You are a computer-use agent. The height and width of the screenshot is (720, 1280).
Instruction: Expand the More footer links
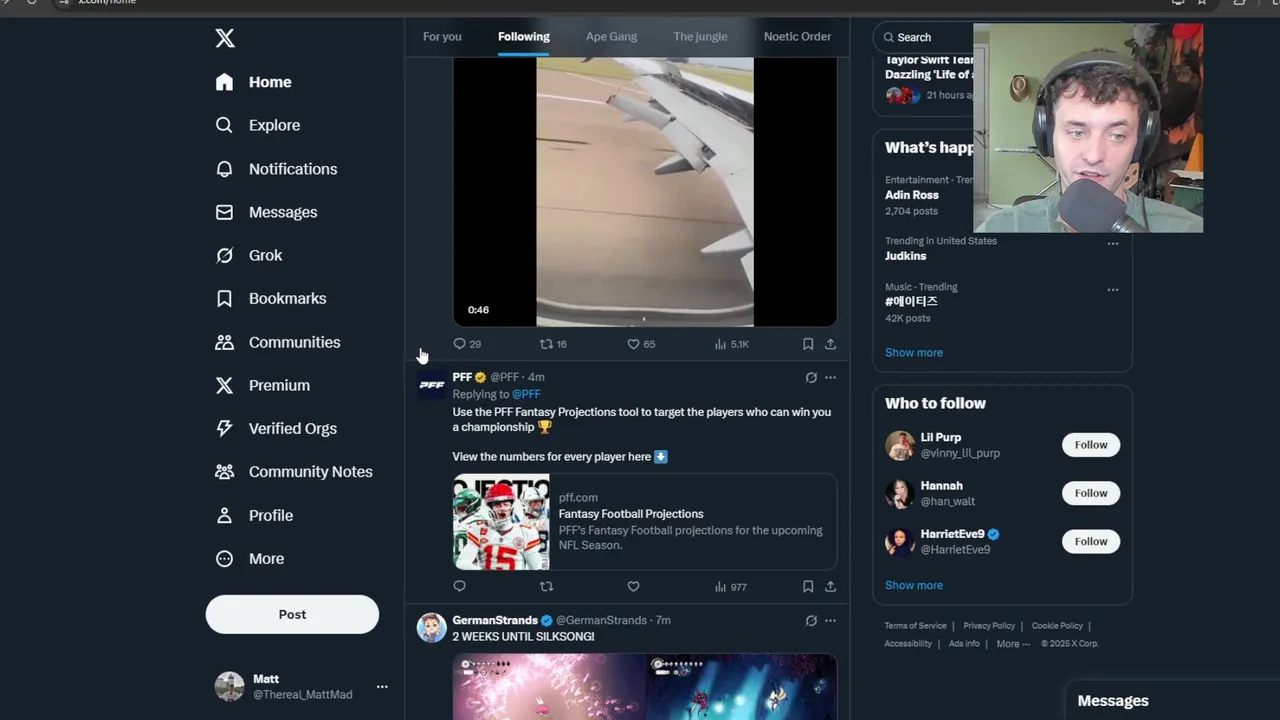click(x=1013, y=644)
